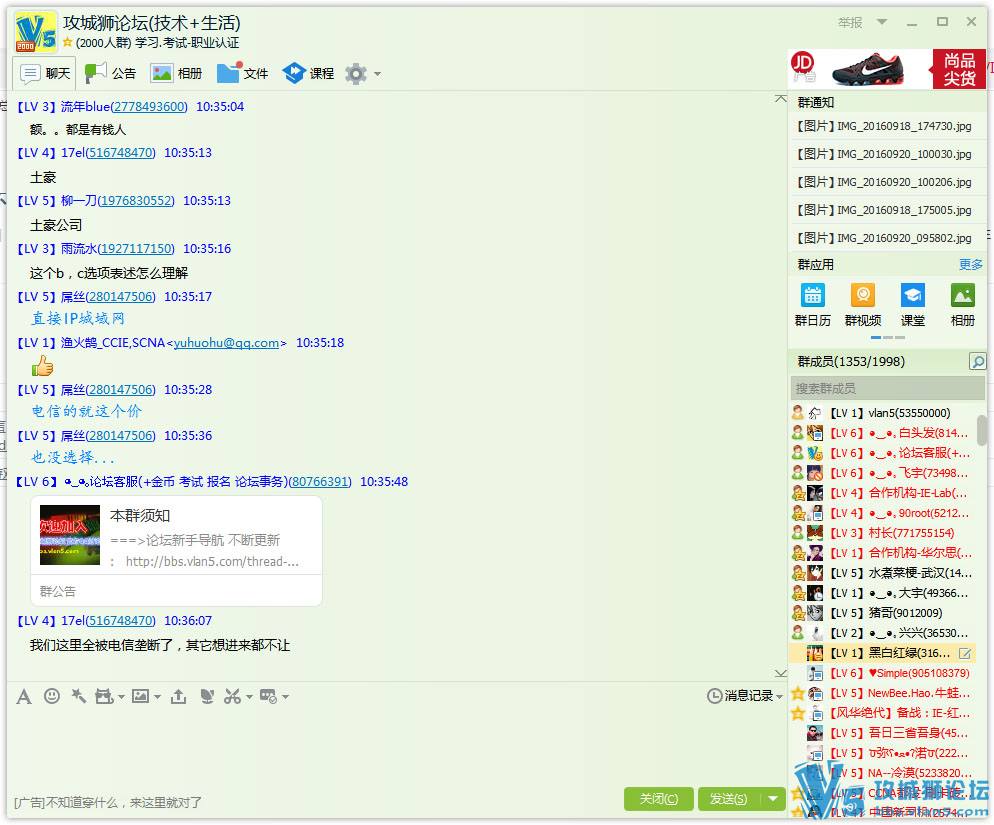This screenshot has height=825, width=994.
Task: Click the 搜索群成员 search input field
Action: [x=885, y=388]
